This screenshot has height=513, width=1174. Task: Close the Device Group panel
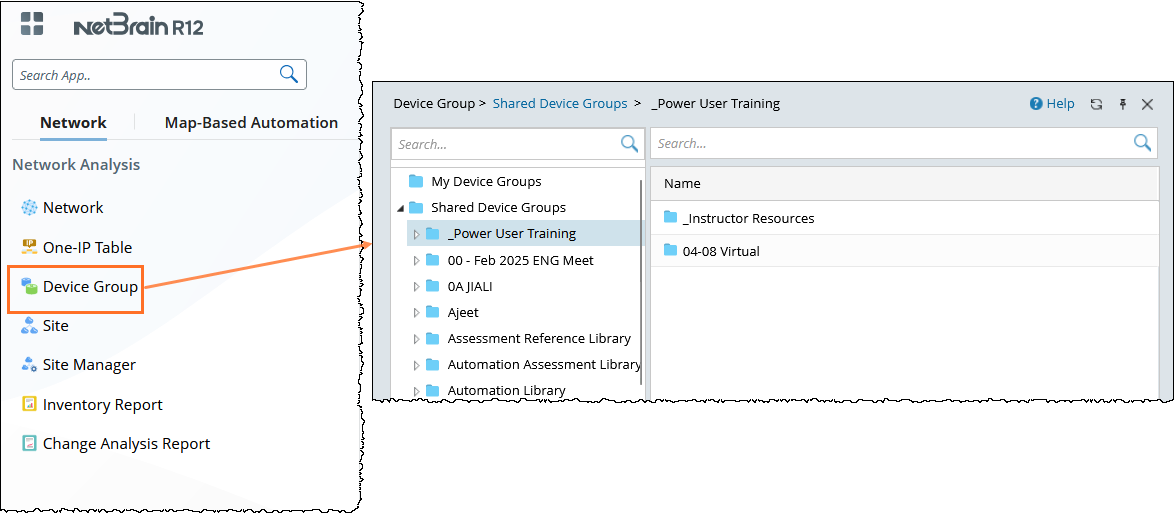coord(1147,105)
